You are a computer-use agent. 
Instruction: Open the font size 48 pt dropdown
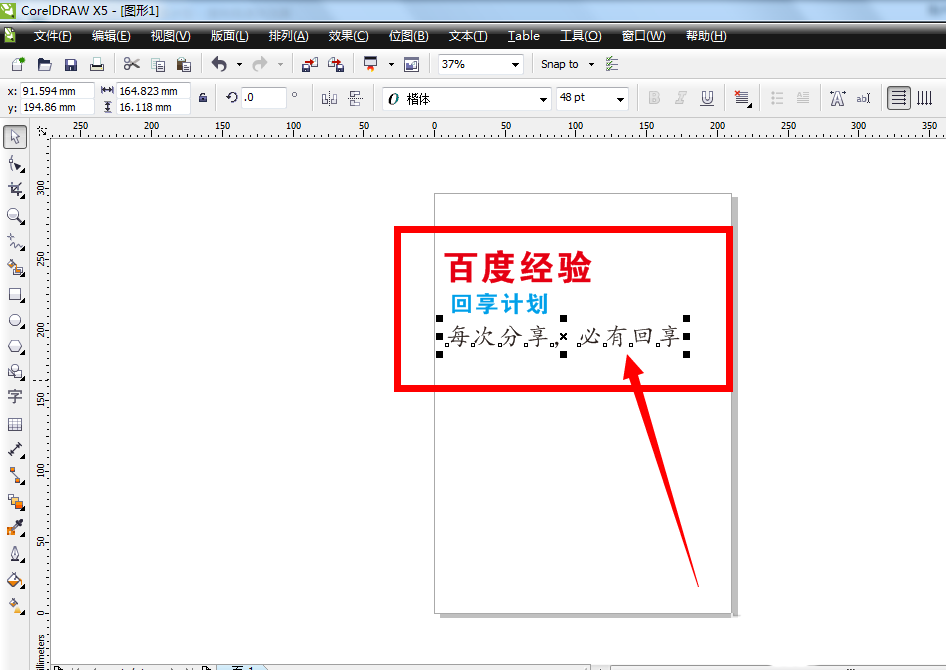620,99
